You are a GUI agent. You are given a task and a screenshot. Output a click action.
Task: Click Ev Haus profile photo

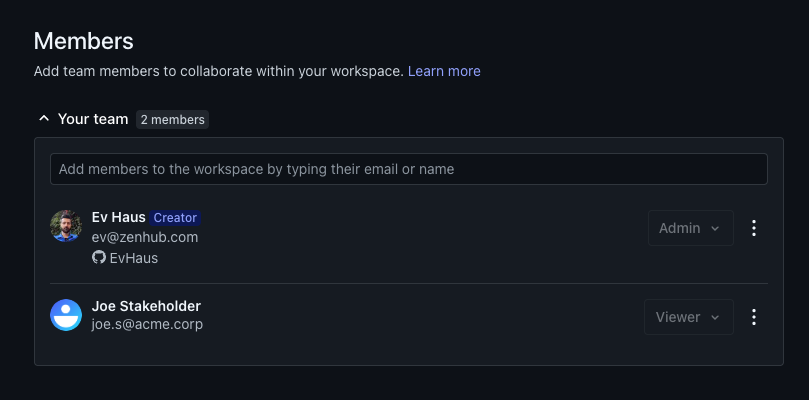(66, 226)
